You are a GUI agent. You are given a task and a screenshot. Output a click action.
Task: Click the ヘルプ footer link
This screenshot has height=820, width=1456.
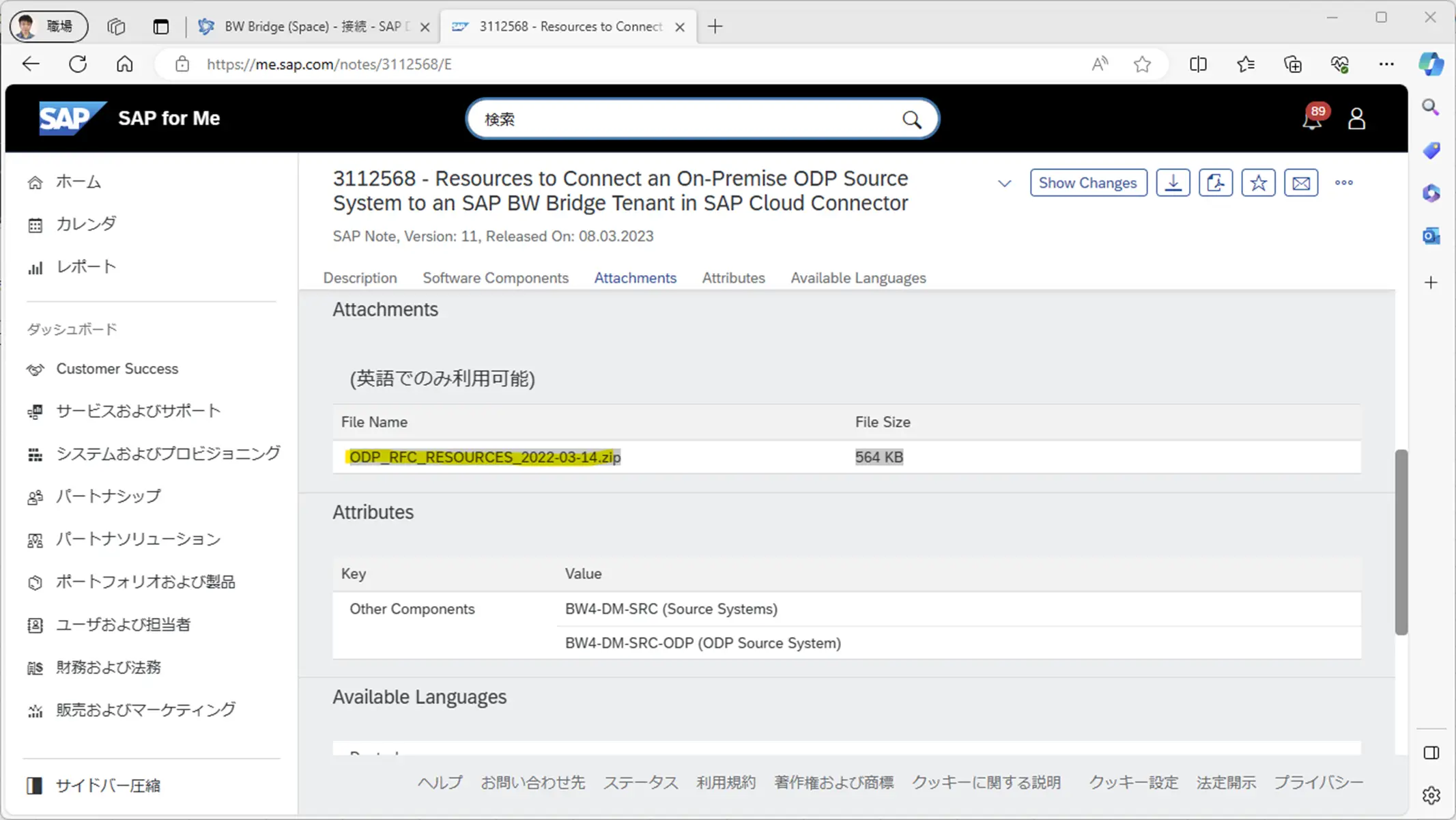(x=440, y=782)
